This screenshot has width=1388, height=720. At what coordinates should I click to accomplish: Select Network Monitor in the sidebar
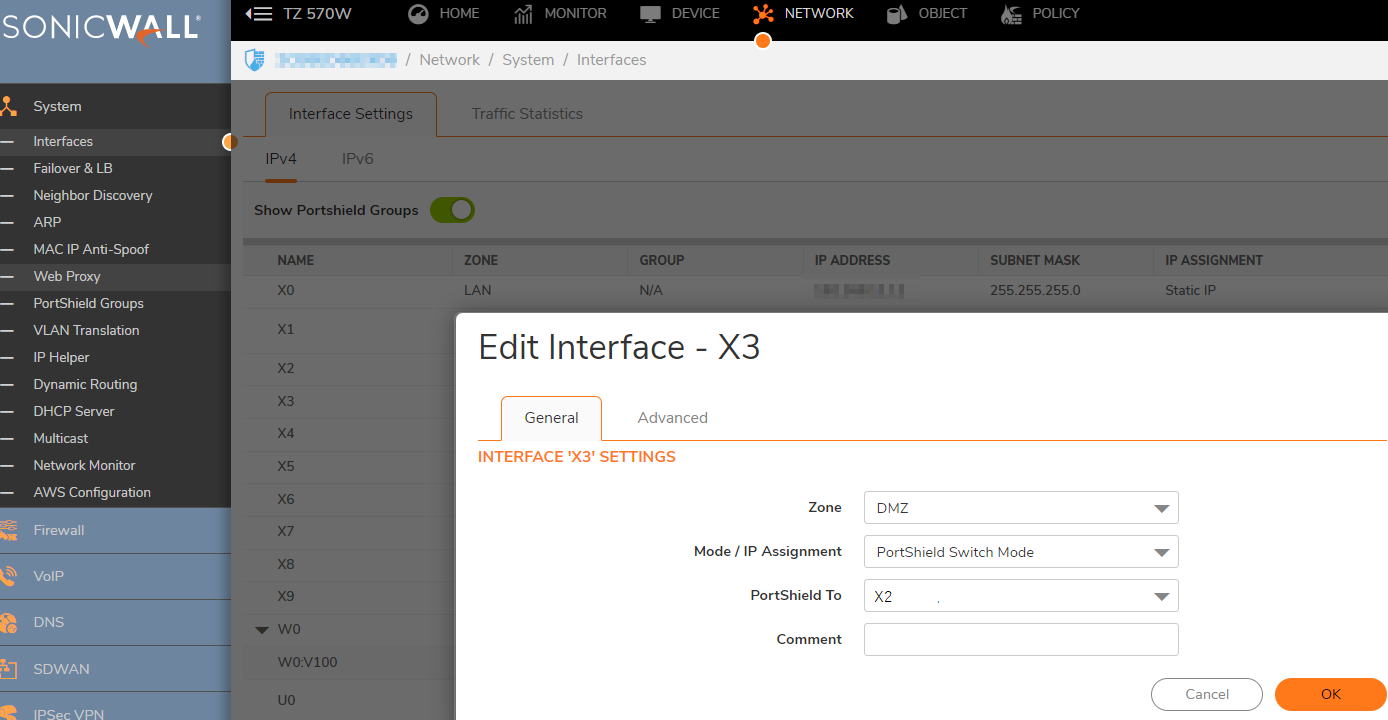[84, 465]
